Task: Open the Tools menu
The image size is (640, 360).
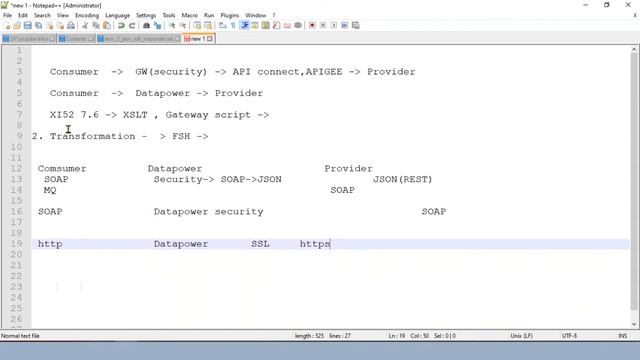Action: tap(169, 16)
